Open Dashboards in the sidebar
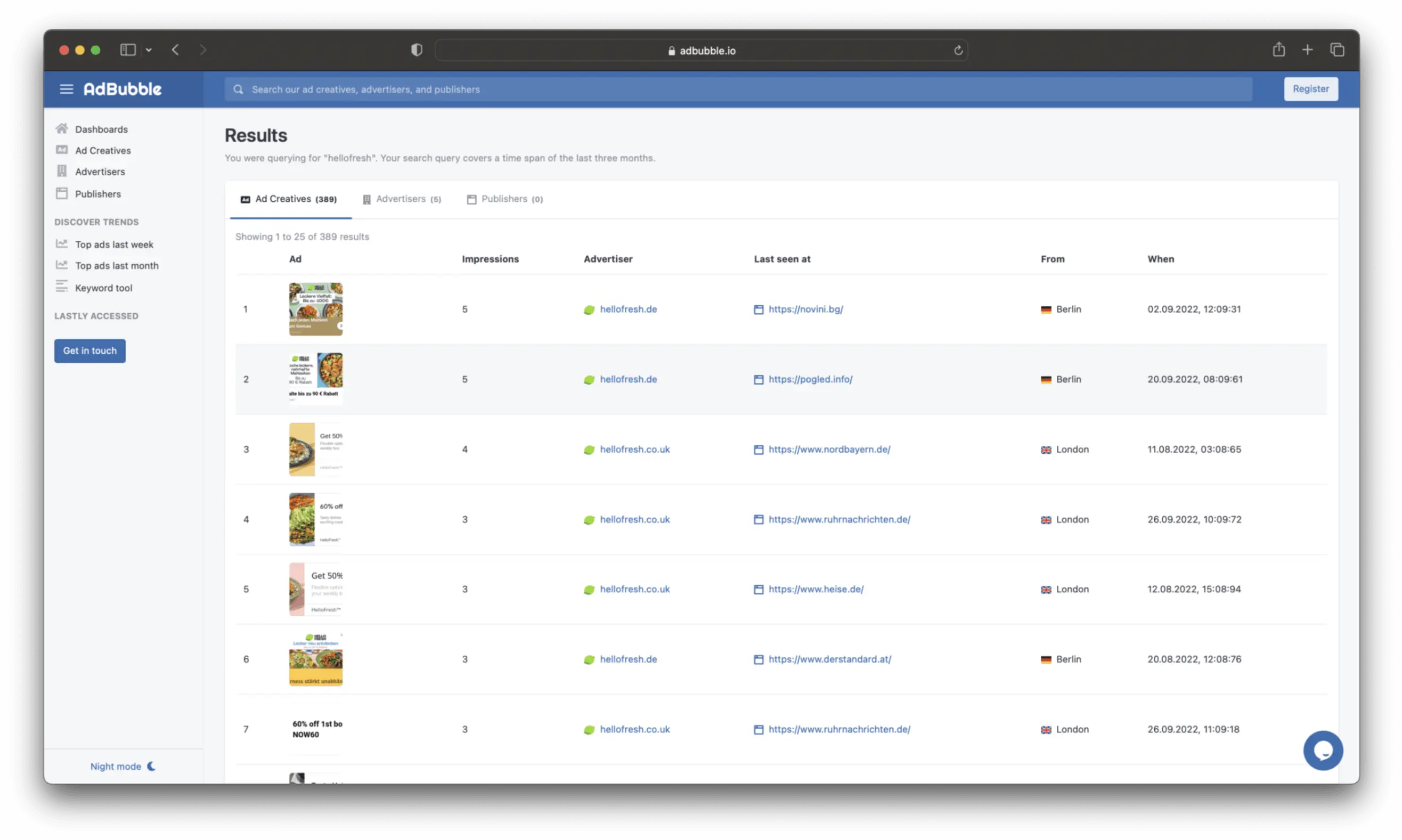 pyautogui.click(x=101, y=129)
